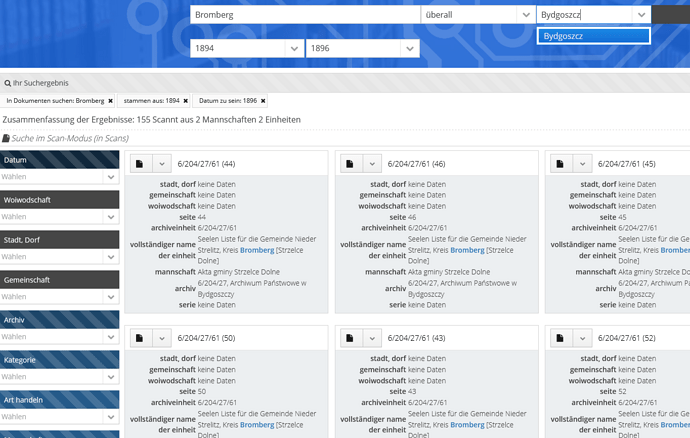Click the Bromberg search text field
Screen dimensions: 690x438
(305, 15)
